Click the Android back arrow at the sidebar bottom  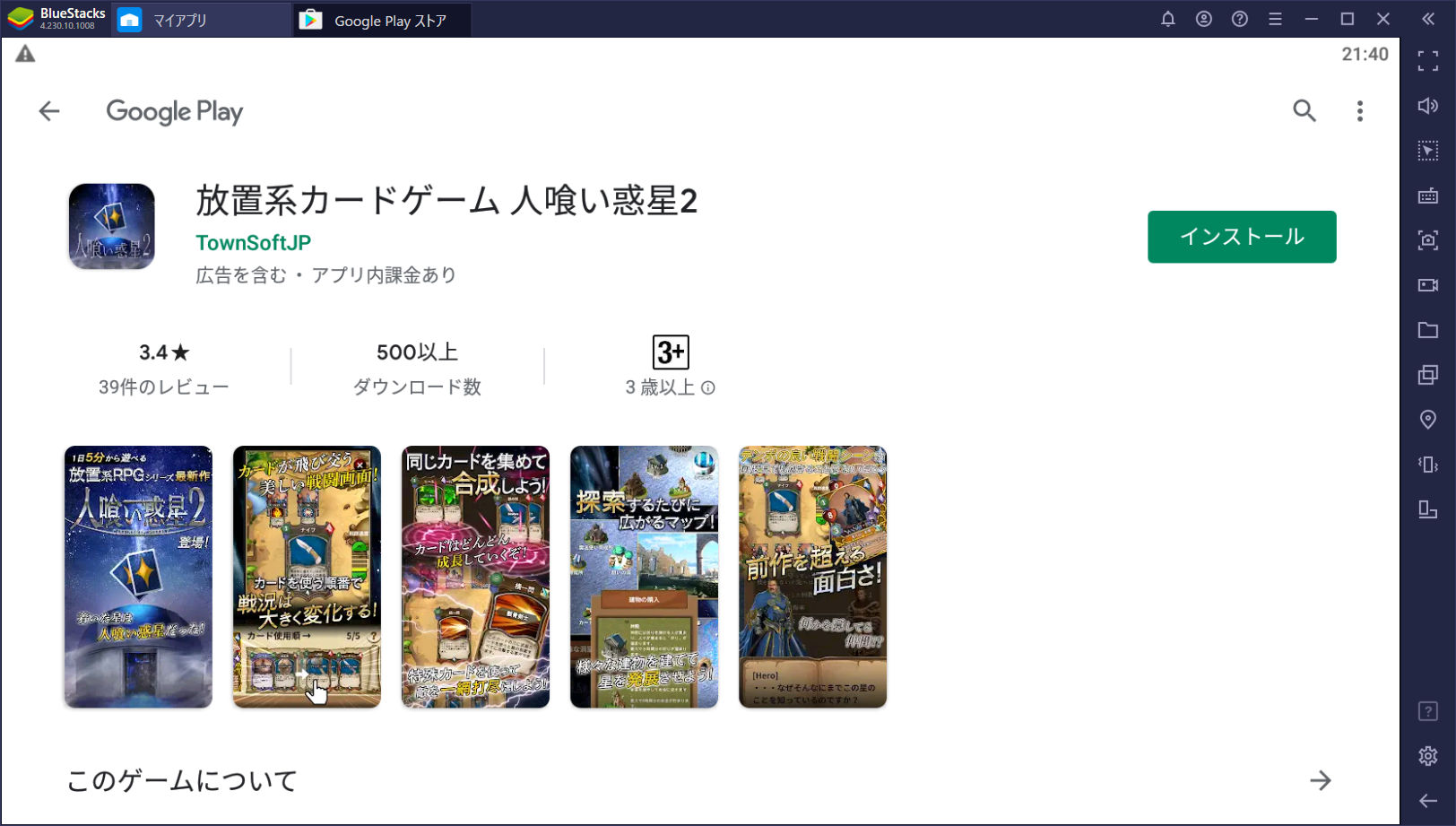(1428, 801)
